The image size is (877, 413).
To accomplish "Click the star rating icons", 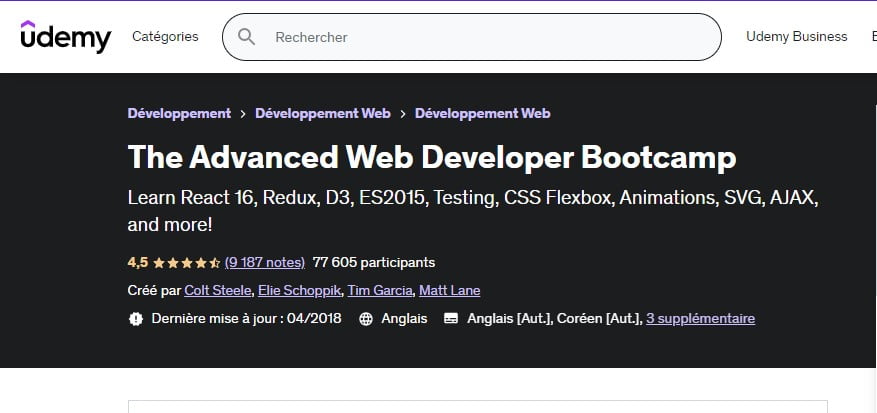I will point(187,262).
